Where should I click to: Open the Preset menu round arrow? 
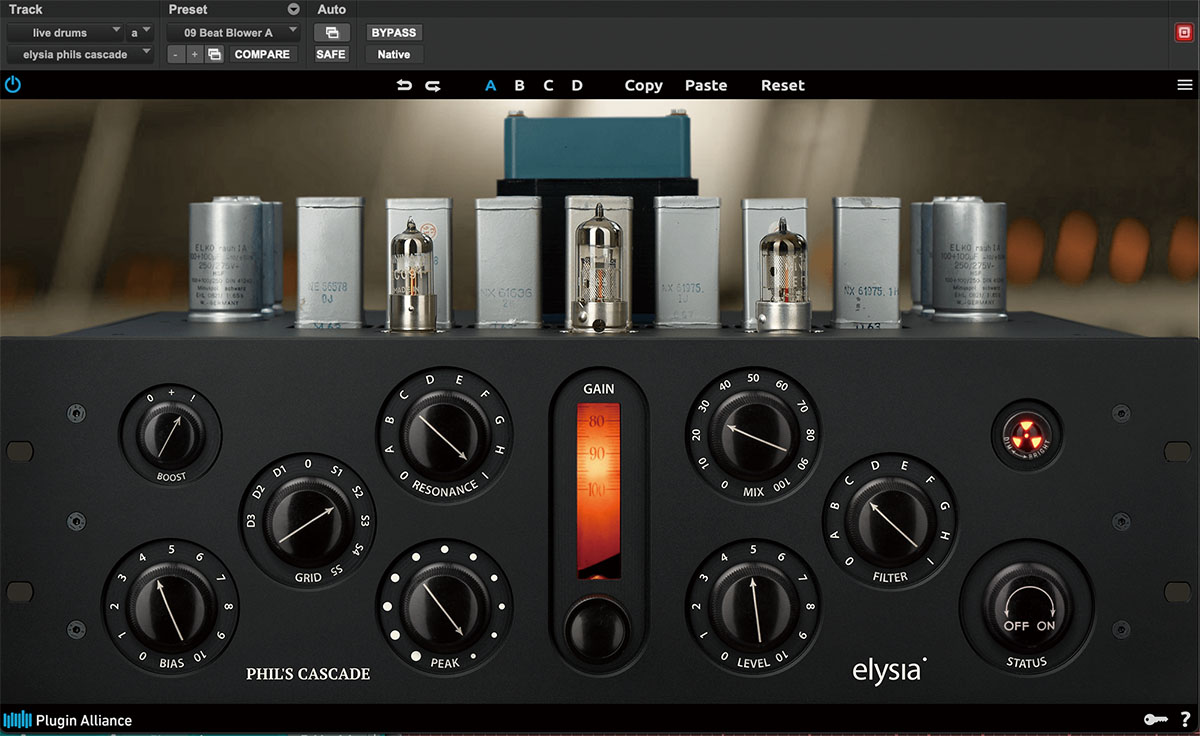(x=293, y=9)
